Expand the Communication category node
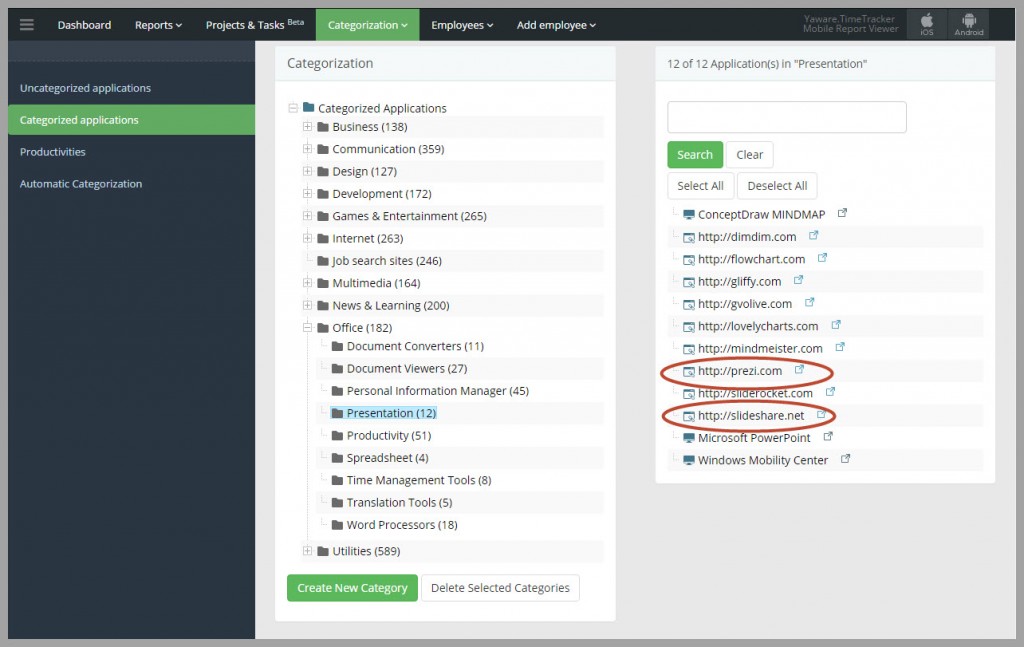This screenshot has height=647, width=1024. tap(307, 149)
